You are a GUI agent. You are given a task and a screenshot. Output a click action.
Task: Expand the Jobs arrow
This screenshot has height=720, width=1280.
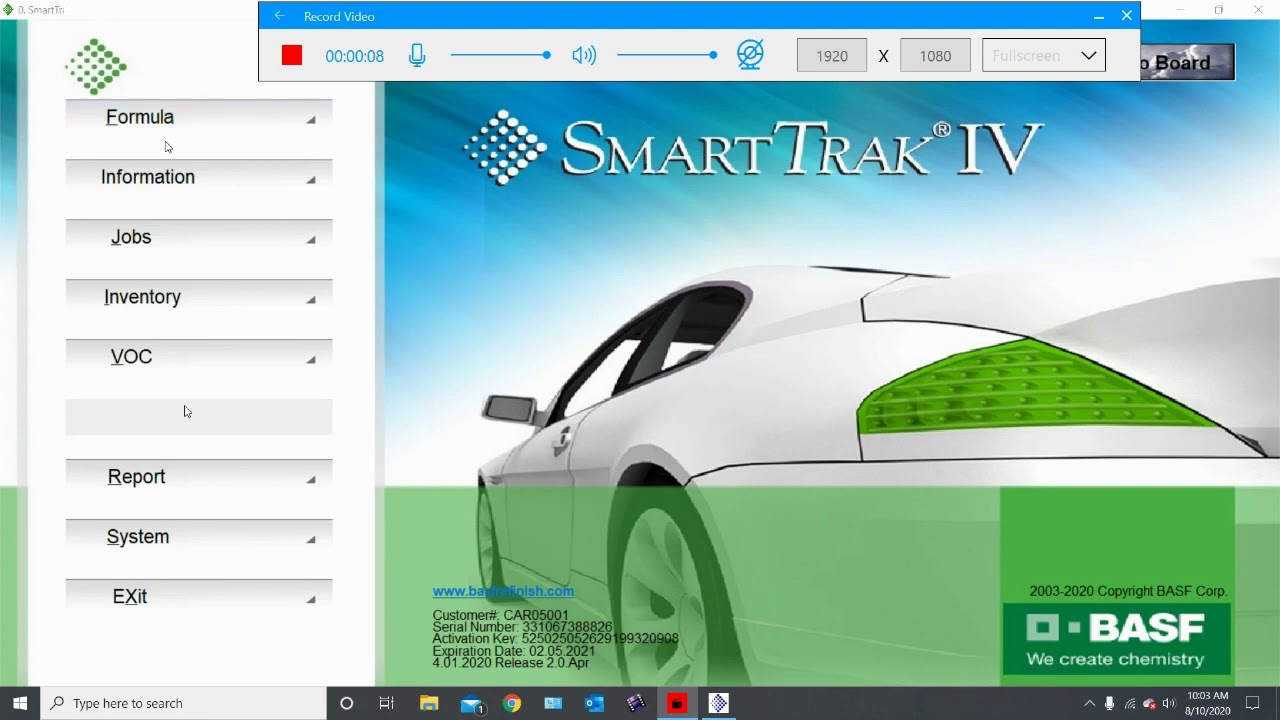(311, 240)
